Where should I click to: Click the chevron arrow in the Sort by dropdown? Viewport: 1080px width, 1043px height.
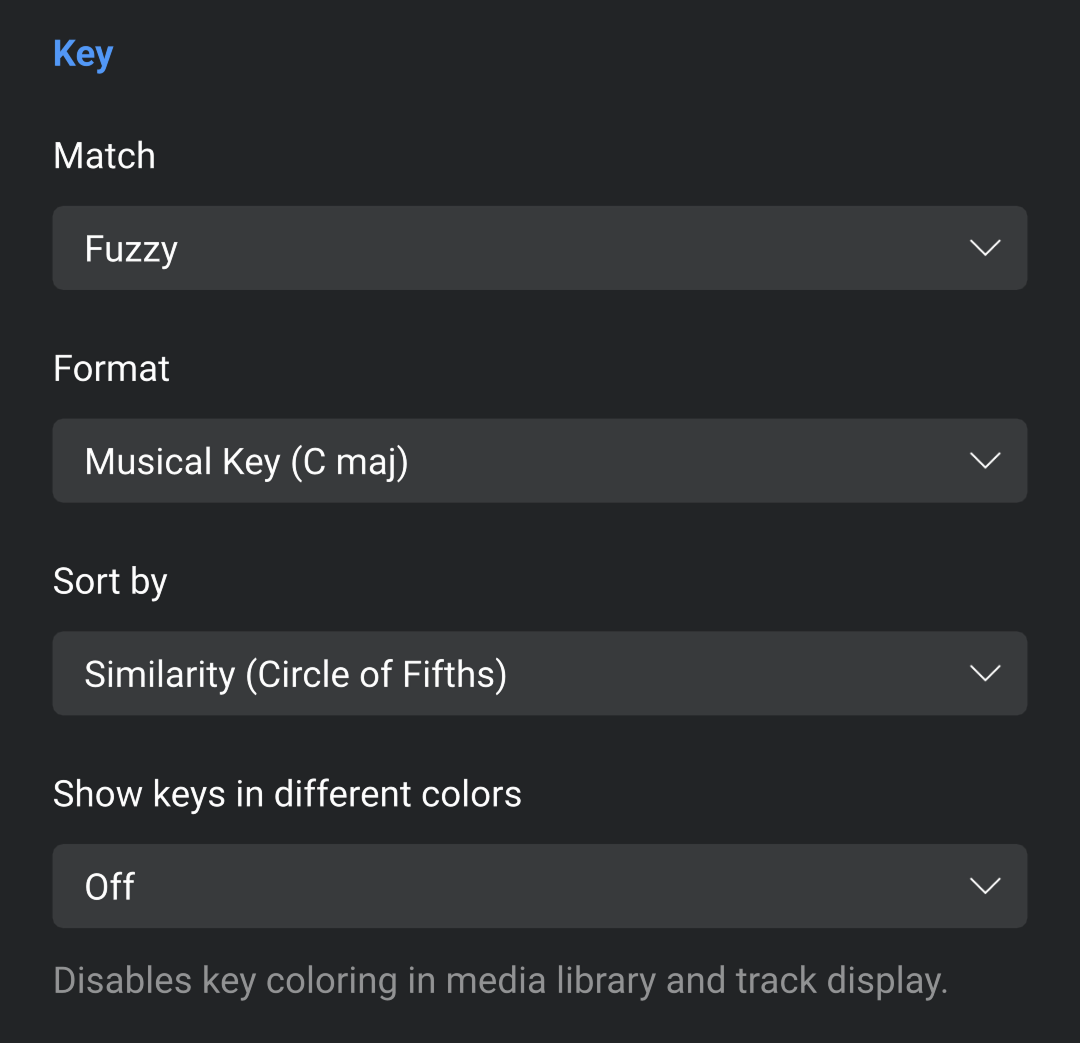tap(985, 674)
